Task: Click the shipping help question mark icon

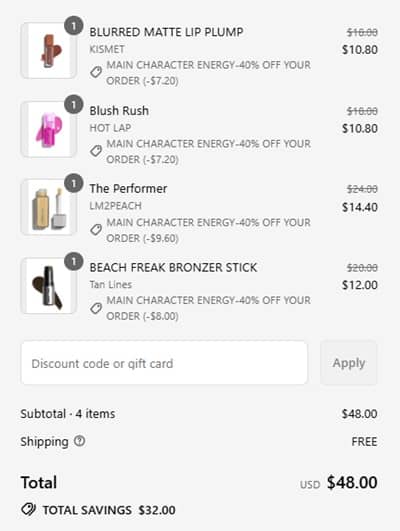Action: click(80, 441)
